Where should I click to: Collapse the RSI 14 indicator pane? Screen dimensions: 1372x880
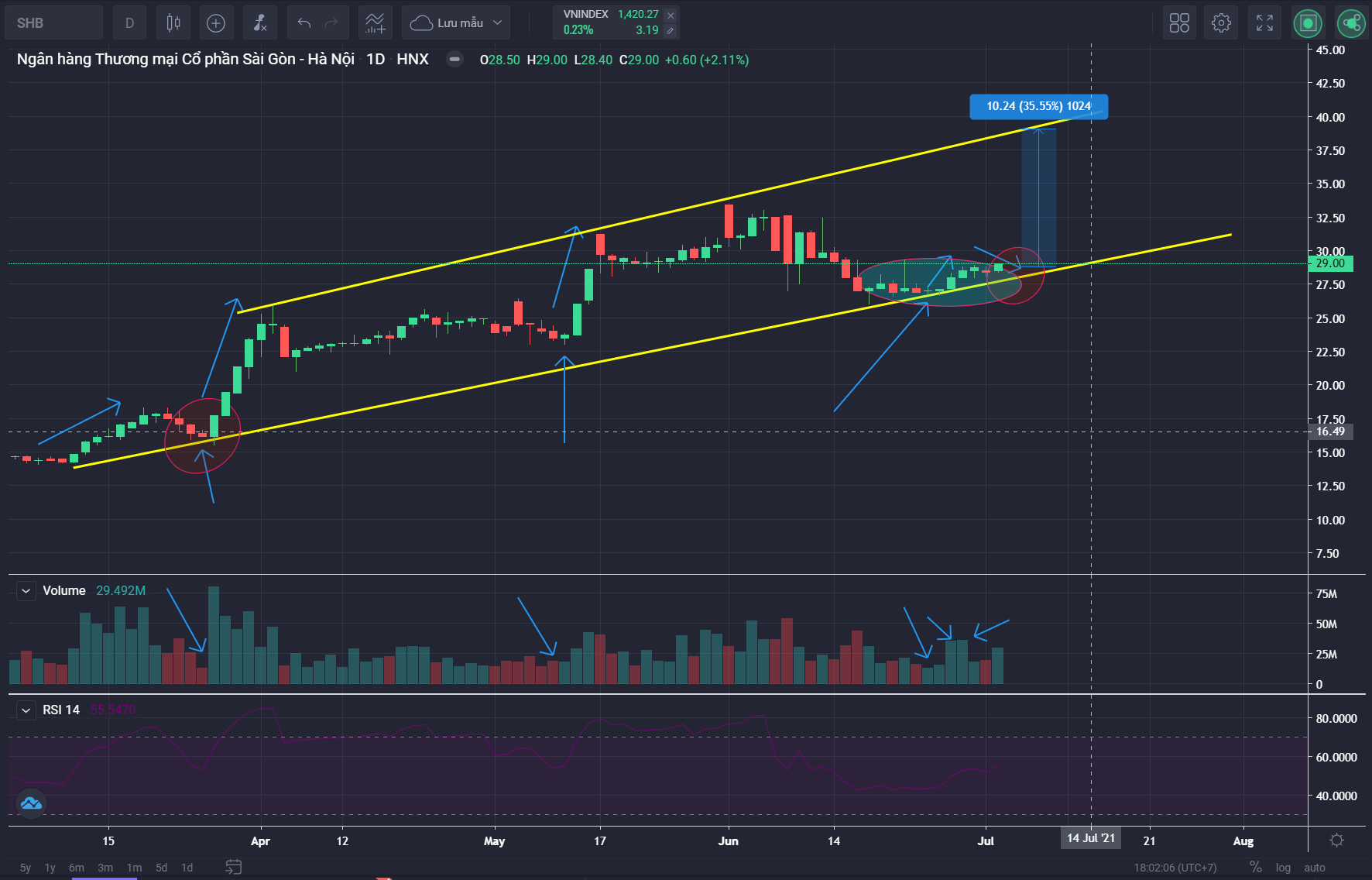point(26,710)
